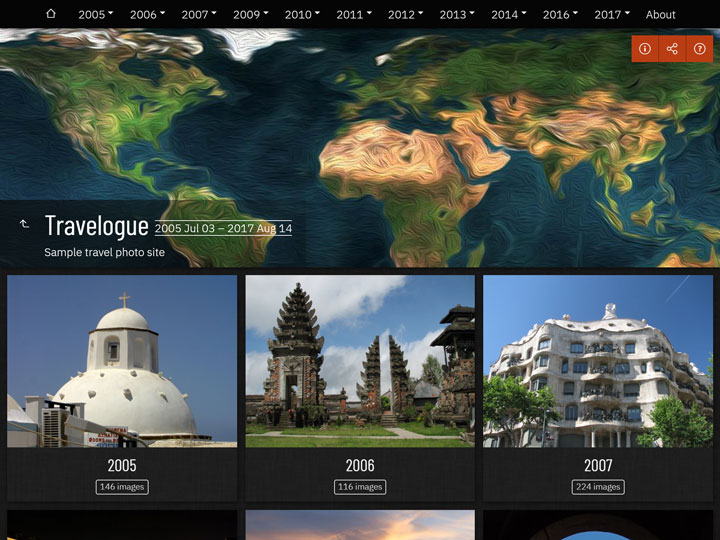Expand the 2005 dropdown menu
This screenshot has width=720, height=540.
point(95,15)
